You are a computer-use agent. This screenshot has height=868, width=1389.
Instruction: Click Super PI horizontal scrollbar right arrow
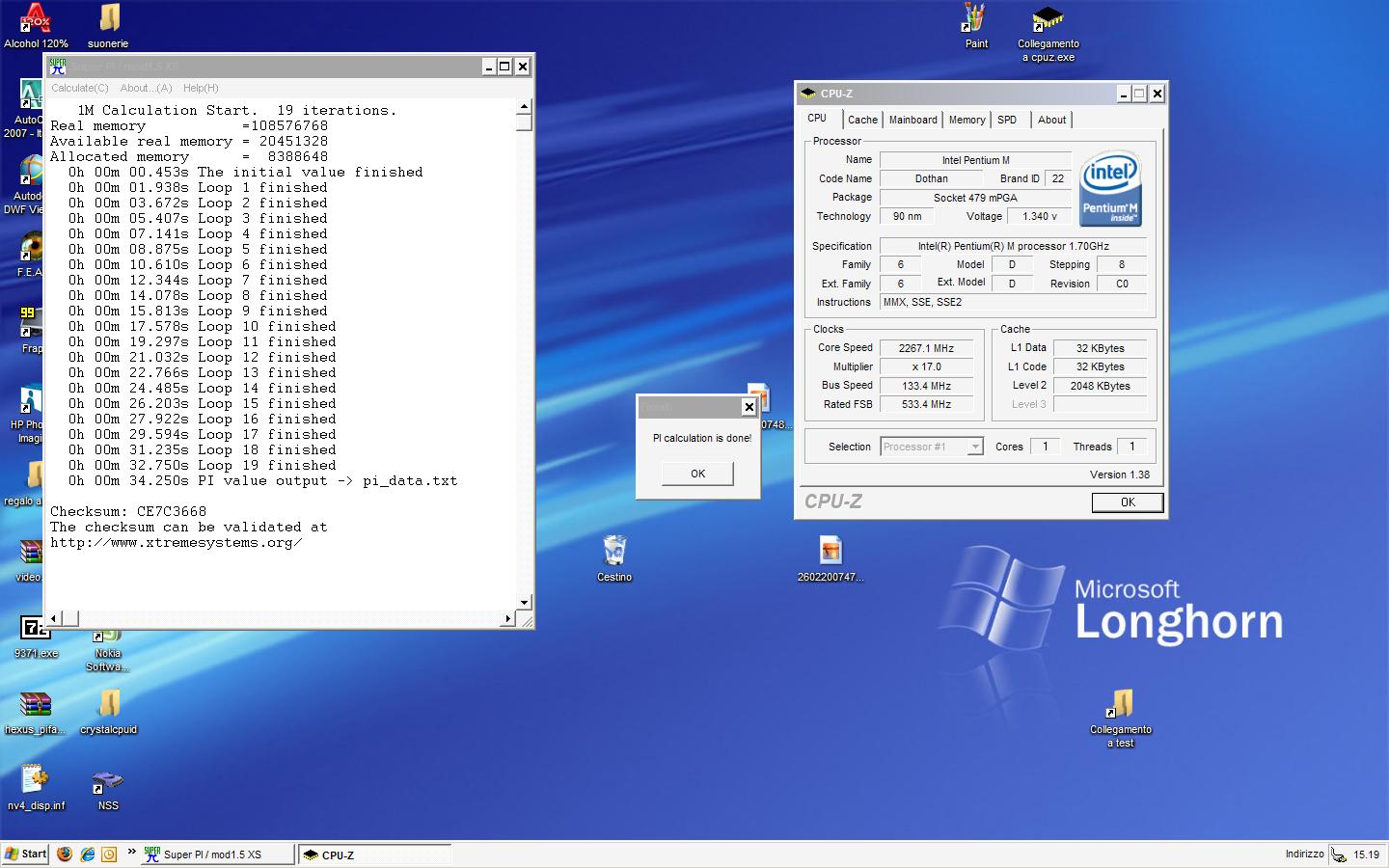[508, 618]
